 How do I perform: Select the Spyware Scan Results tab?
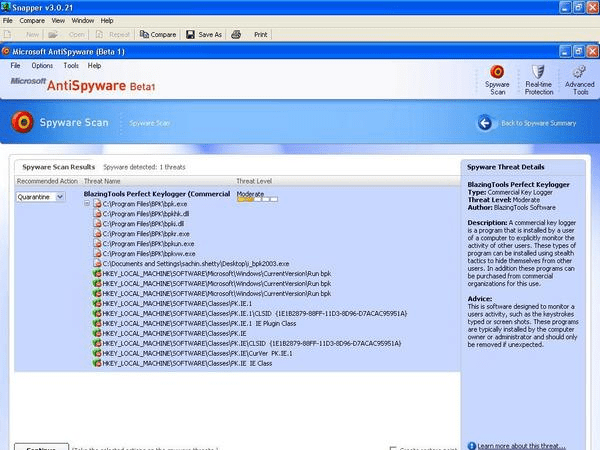(x=59, y=166)
